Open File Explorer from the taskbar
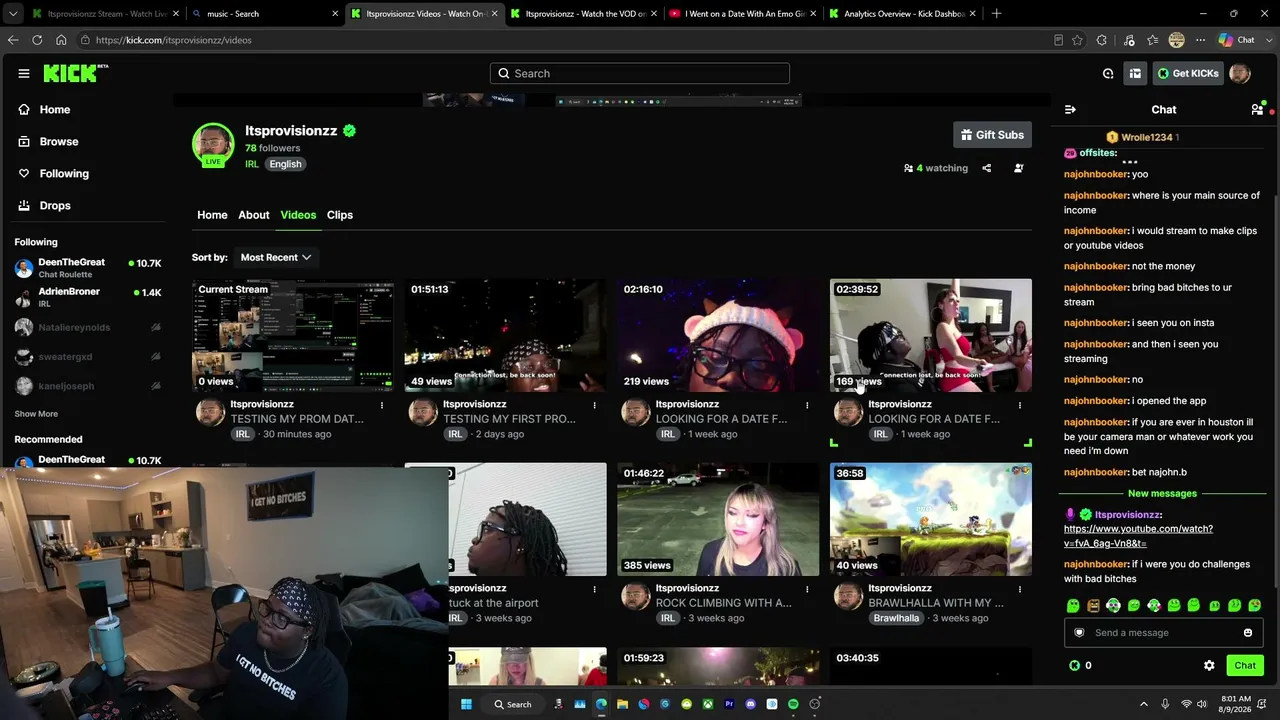 [622, 704]
